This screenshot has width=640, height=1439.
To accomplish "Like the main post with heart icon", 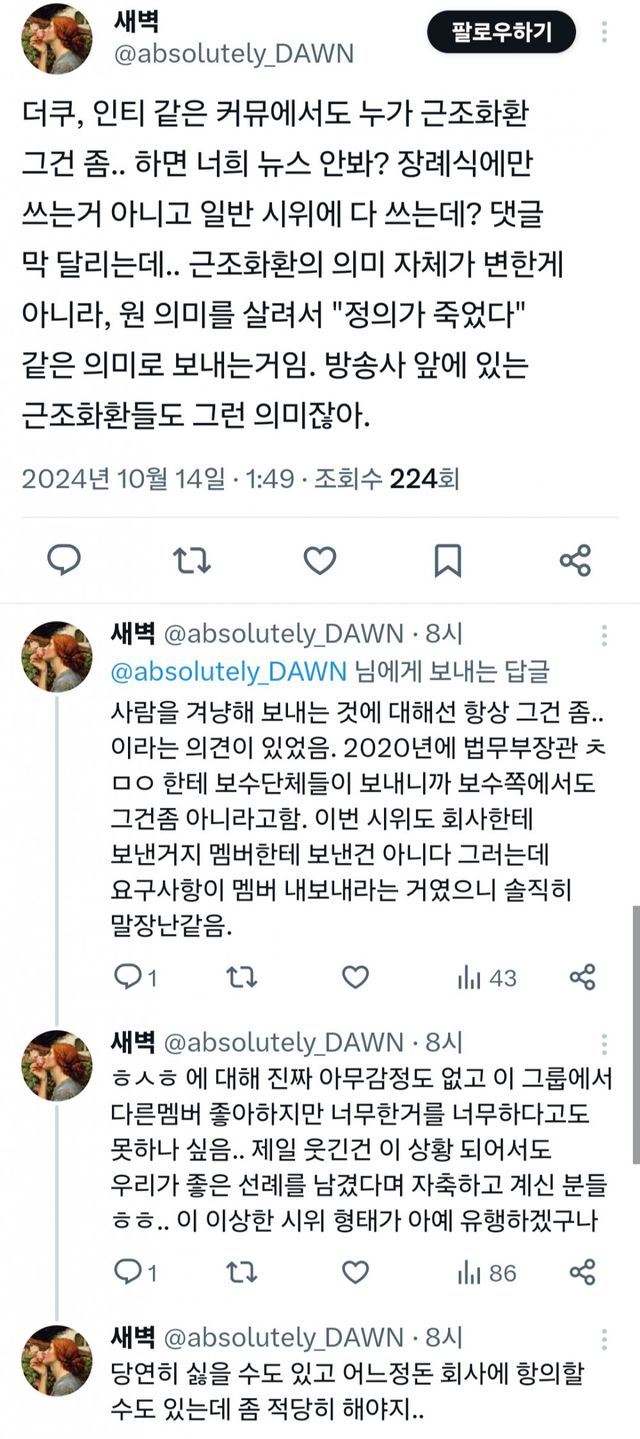I will (x=319, y=560).
